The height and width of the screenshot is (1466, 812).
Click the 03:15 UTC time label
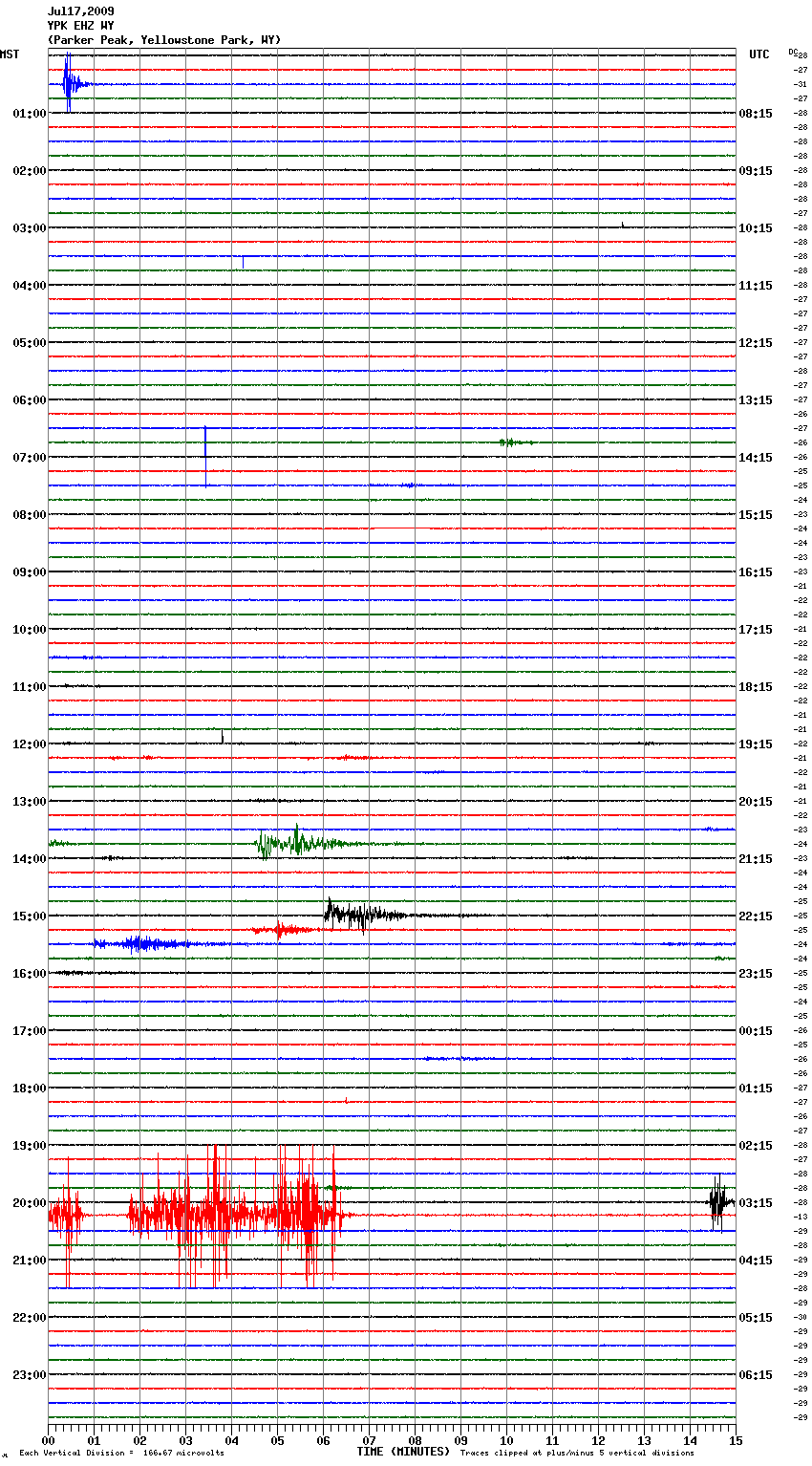click(756, 1203)
